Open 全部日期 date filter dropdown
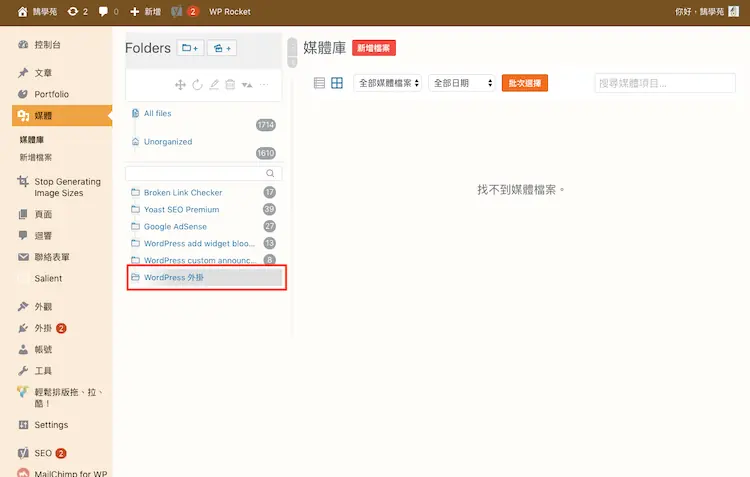The height and width of the screenshot is (477, 750). pos(462,83)
